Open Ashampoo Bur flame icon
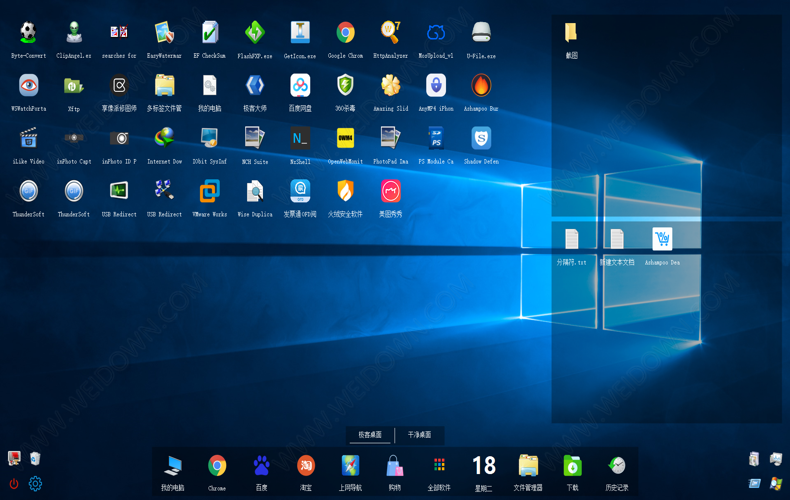Viewport: 790px width, 500px height. click(x=481, y=86)
